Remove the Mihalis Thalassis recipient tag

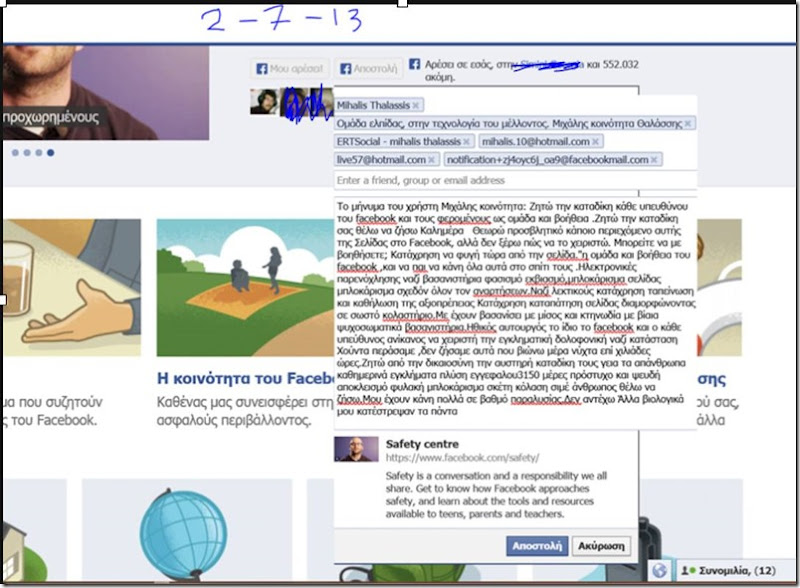click(x=416, y=106)
